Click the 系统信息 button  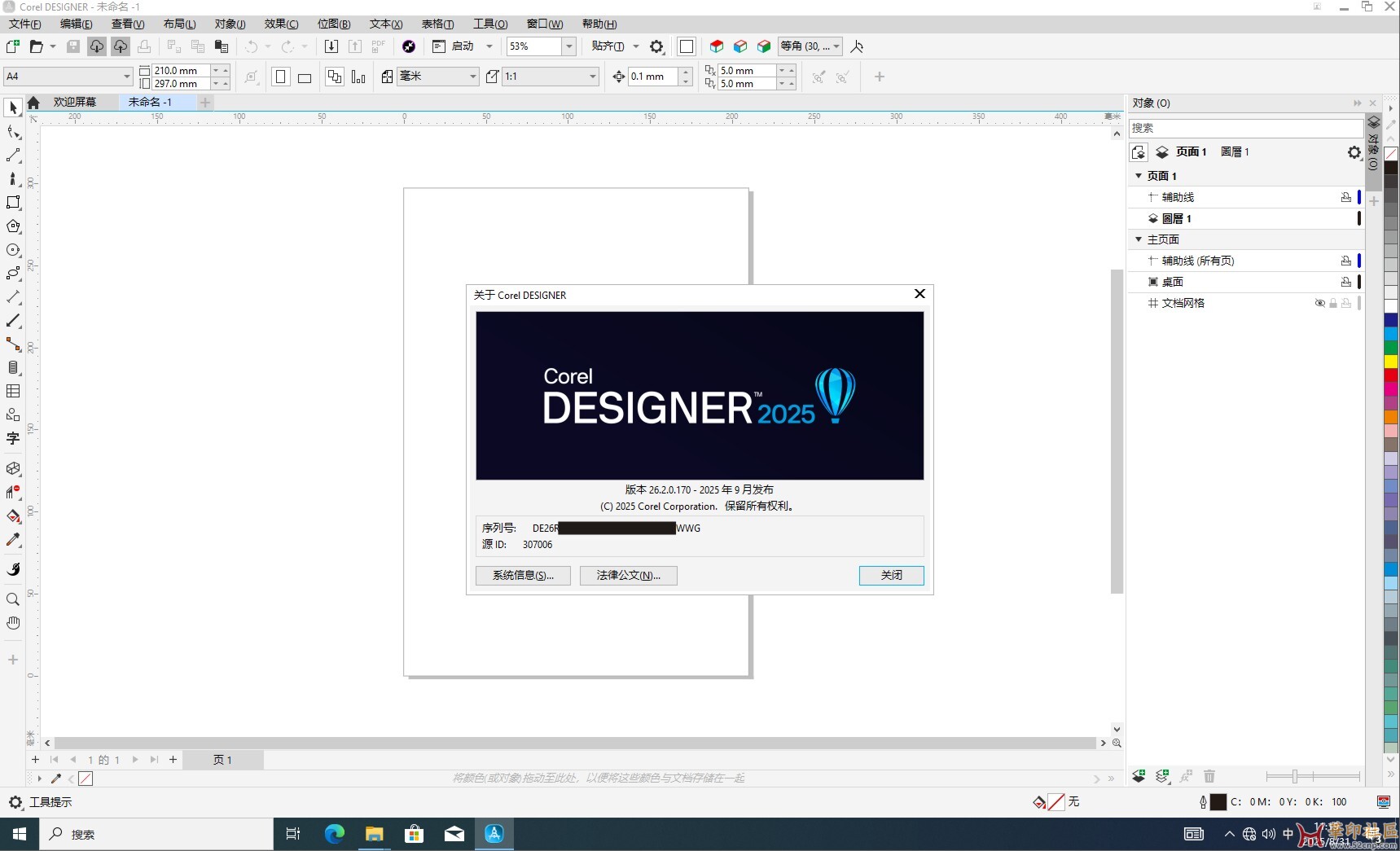pyautogui.click(x=523, y=576)
